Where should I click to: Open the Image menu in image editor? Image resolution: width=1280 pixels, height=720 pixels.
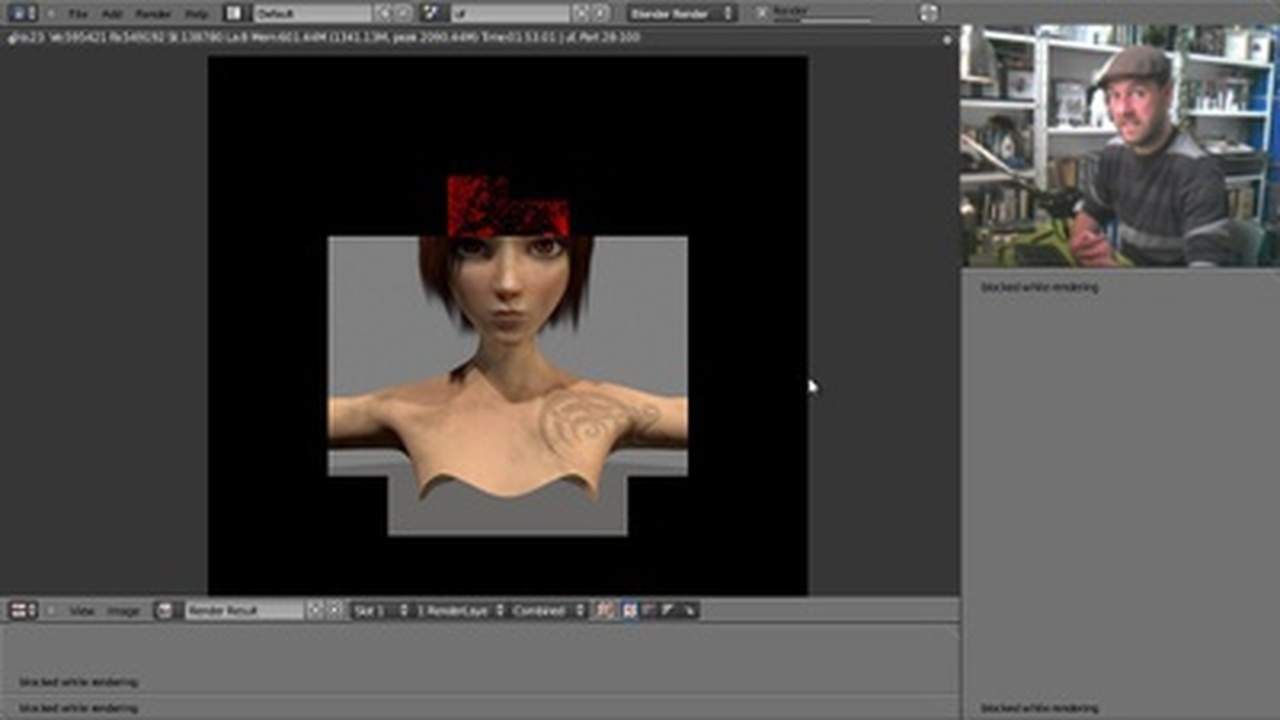123,611
